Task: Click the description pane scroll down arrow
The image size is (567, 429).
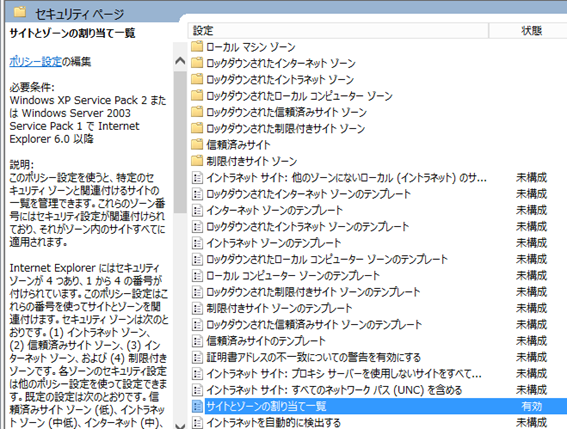Action: (180, 425)
